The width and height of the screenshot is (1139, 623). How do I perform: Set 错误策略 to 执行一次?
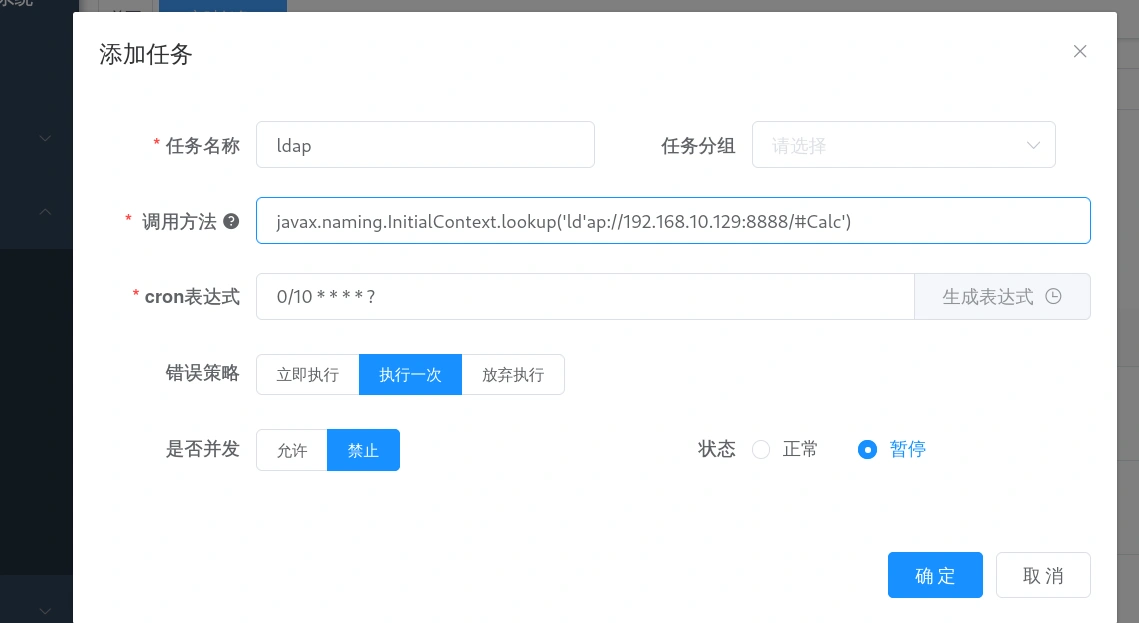[410, 375]
